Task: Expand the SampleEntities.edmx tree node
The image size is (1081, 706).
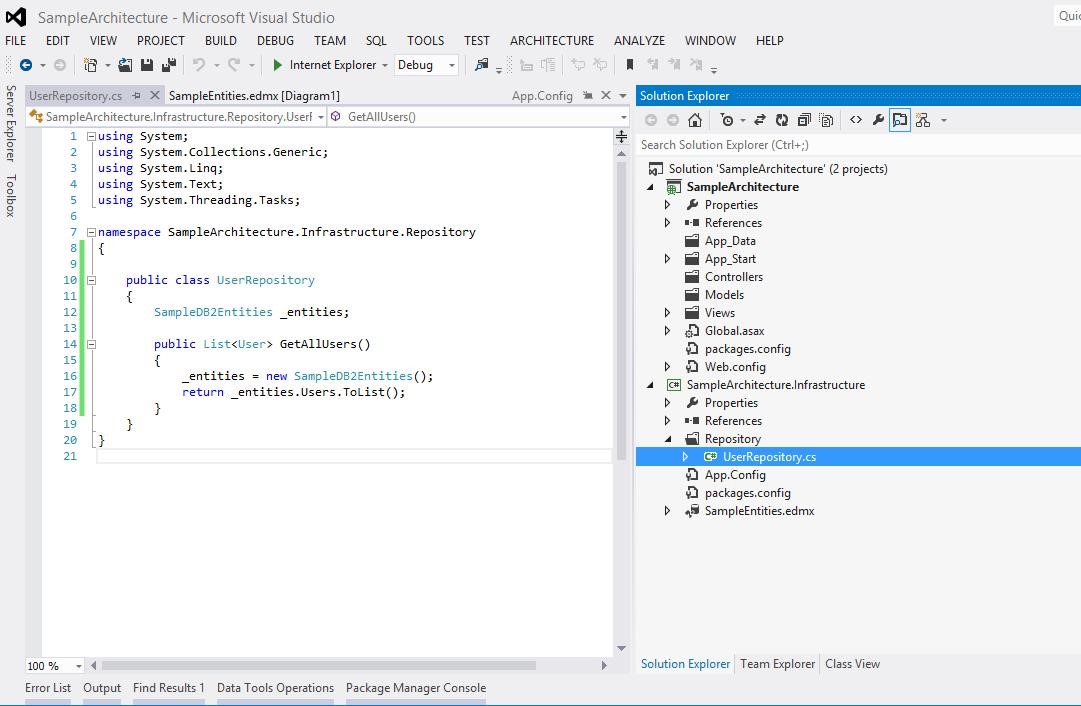Action: pos(667,511)
